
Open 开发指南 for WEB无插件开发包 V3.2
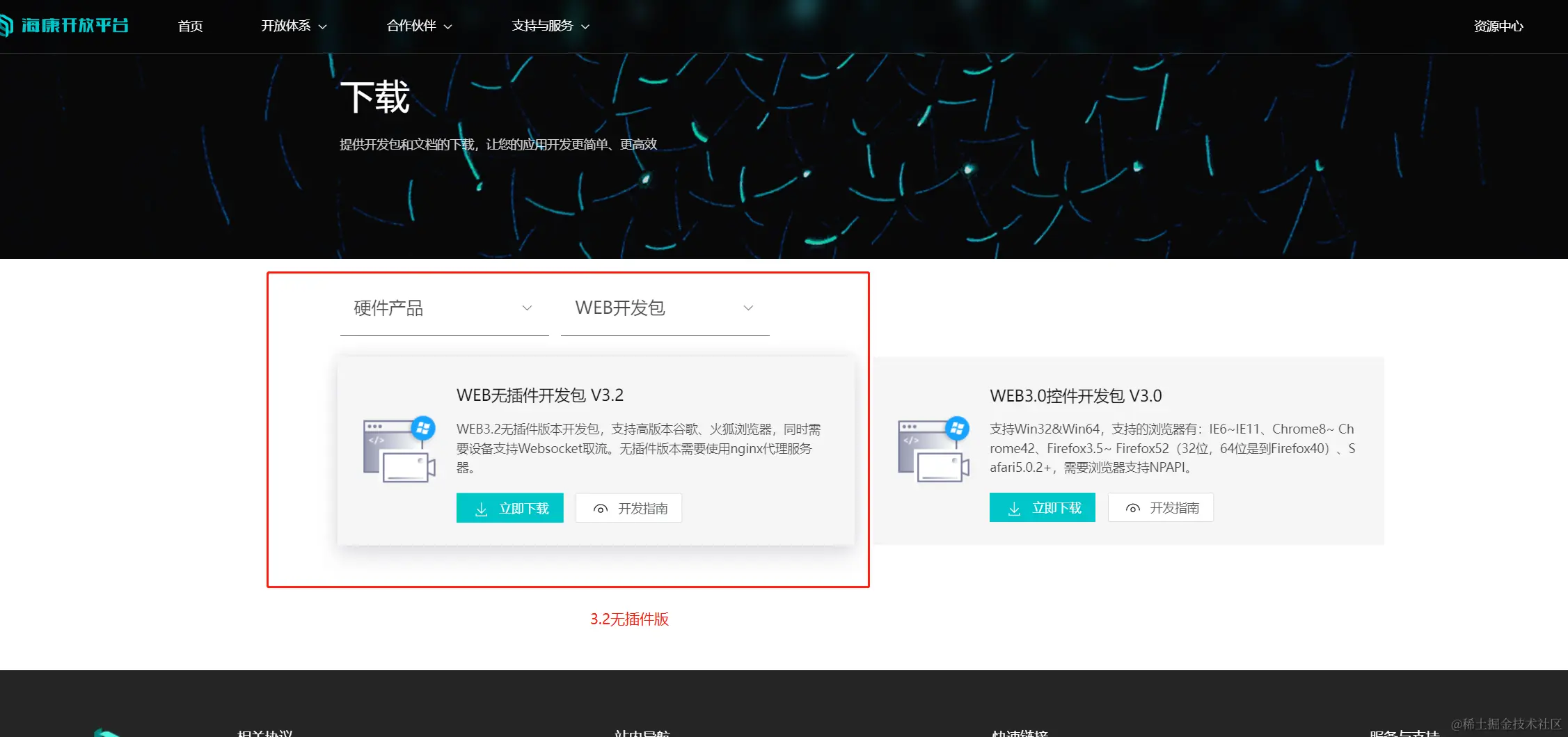628,509
